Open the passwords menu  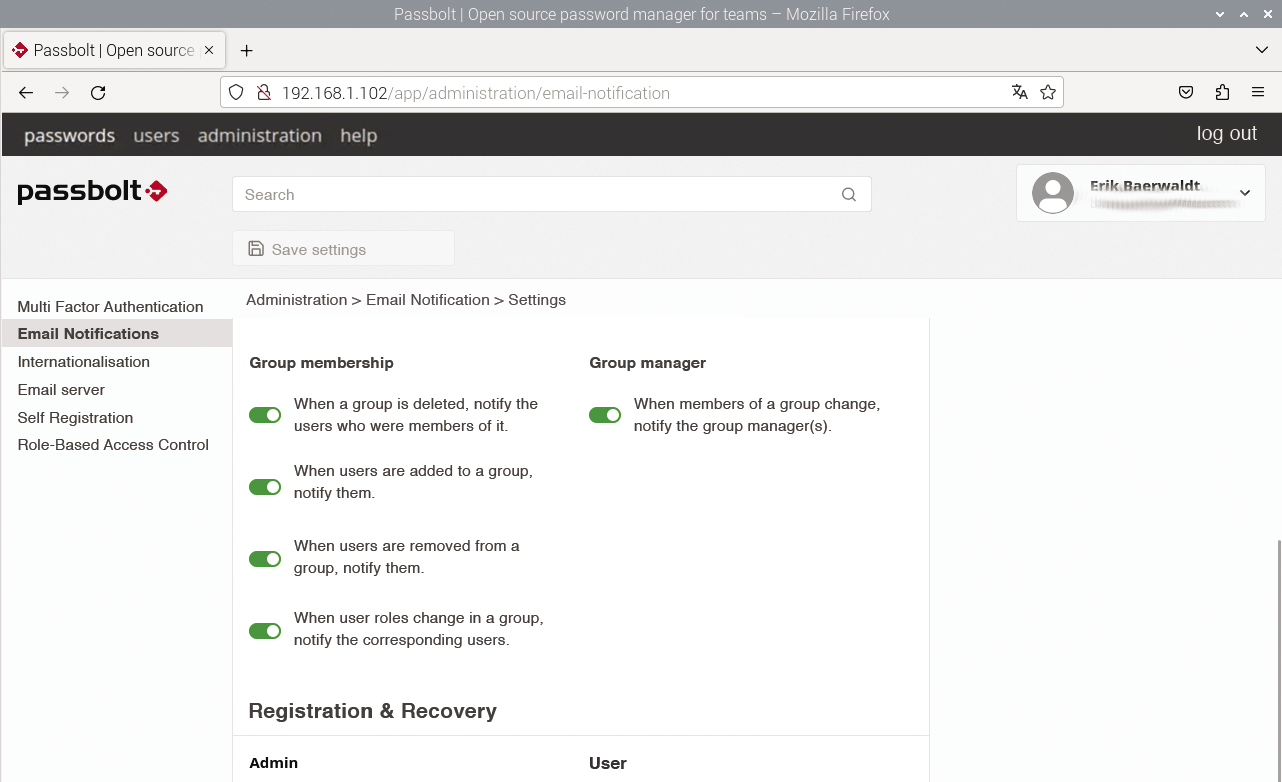point(70,136)
